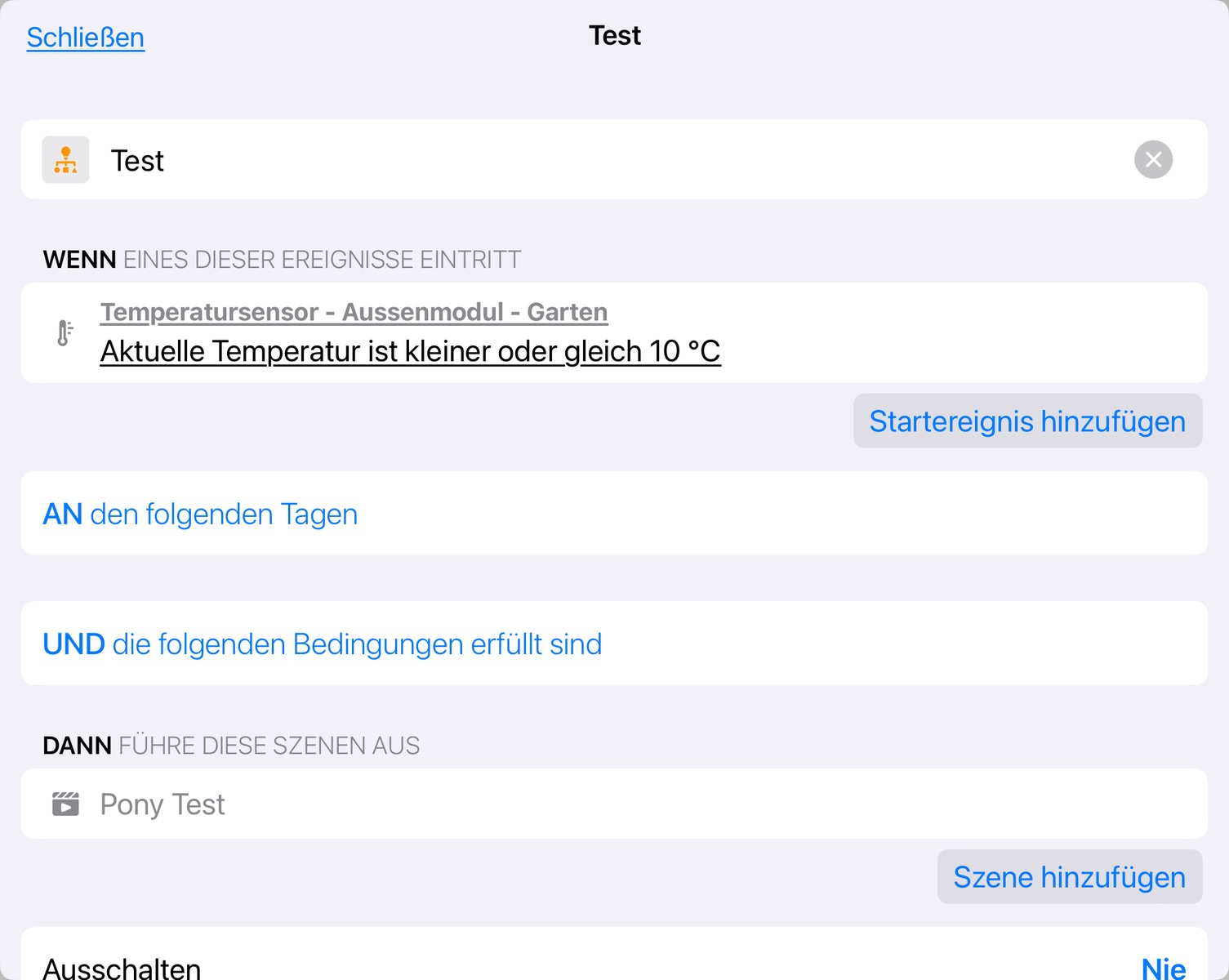
Task: Click the Test page title
Action: (615, 36)
